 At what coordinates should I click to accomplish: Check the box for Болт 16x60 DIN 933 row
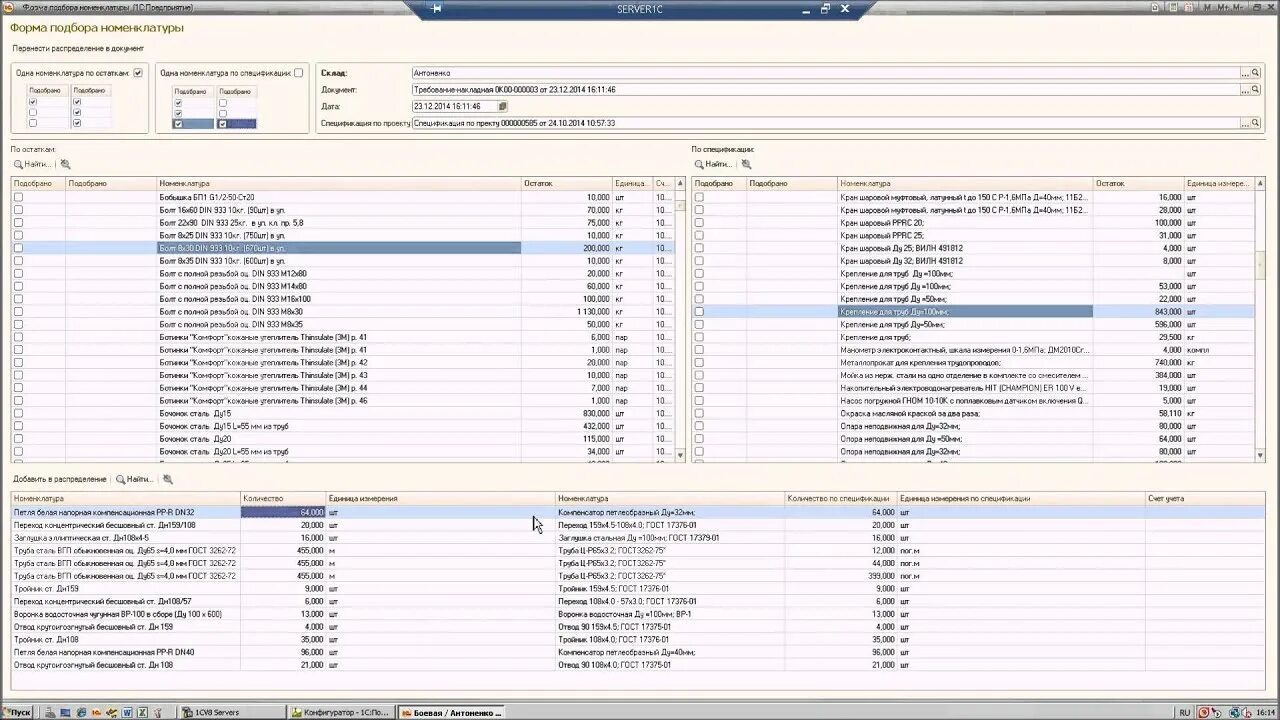(18, 210)
